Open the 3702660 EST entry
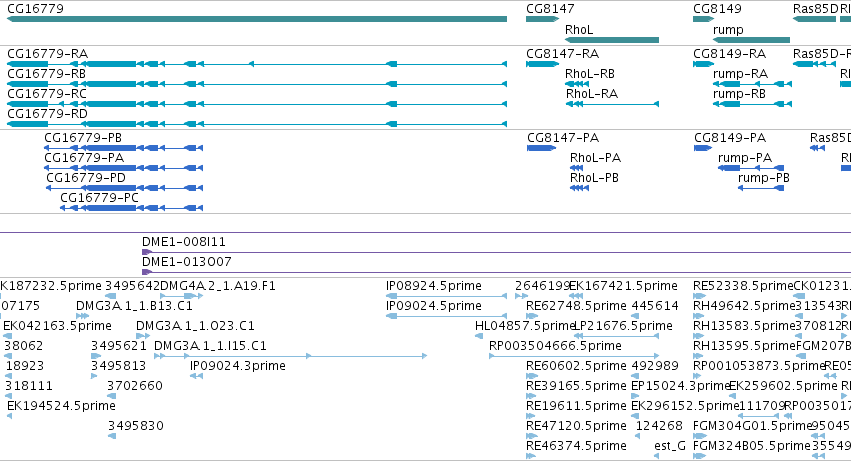 click(x=112, y=396)
